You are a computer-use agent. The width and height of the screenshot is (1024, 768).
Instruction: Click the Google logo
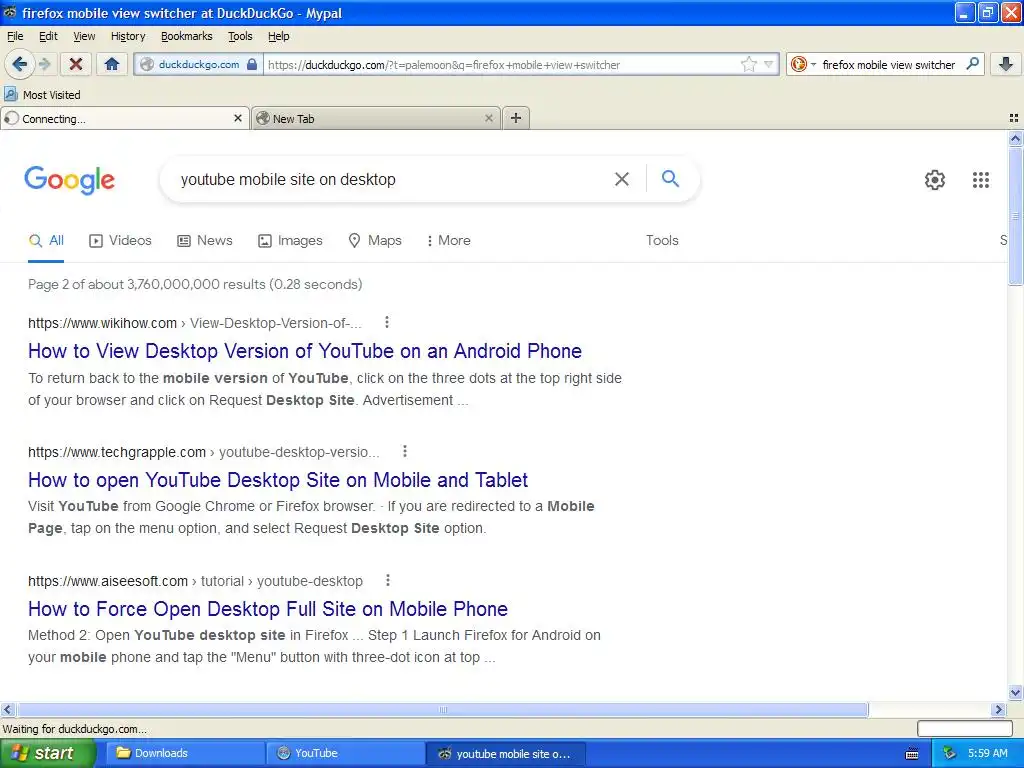point(70,180)
